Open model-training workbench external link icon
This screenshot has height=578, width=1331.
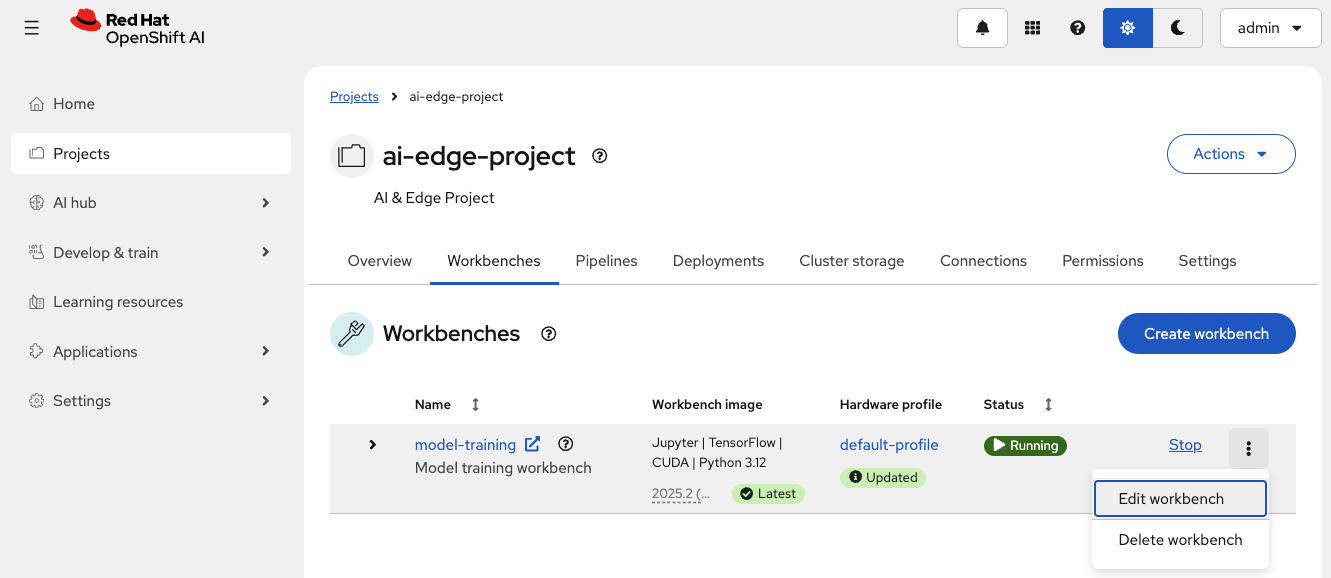pos(533,444)
